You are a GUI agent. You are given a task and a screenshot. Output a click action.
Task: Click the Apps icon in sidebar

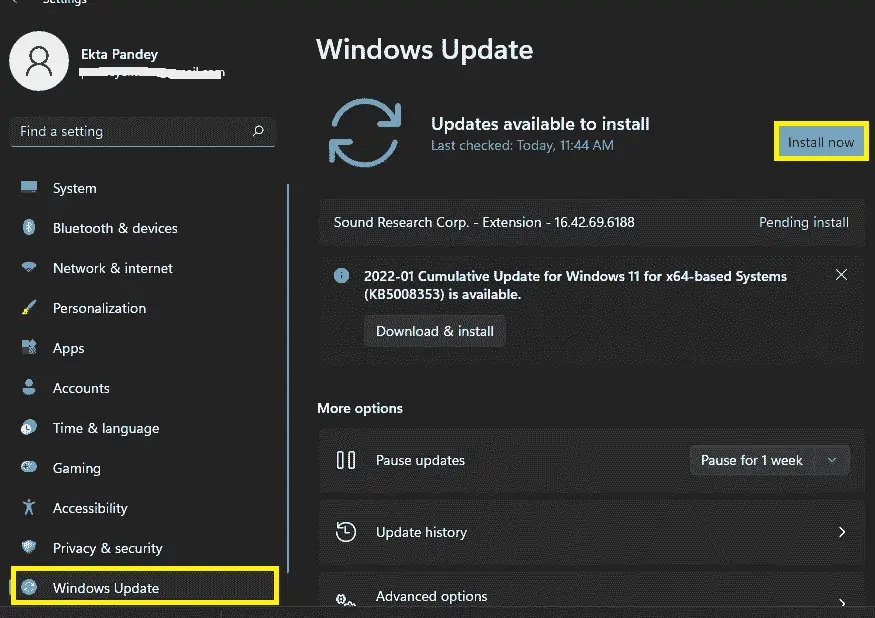[29, 347]
